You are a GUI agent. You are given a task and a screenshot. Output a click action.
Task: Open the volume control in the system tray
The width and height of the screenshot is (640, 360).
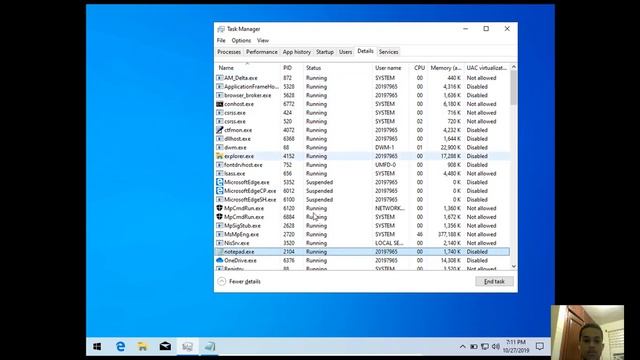tap(496, 347)
